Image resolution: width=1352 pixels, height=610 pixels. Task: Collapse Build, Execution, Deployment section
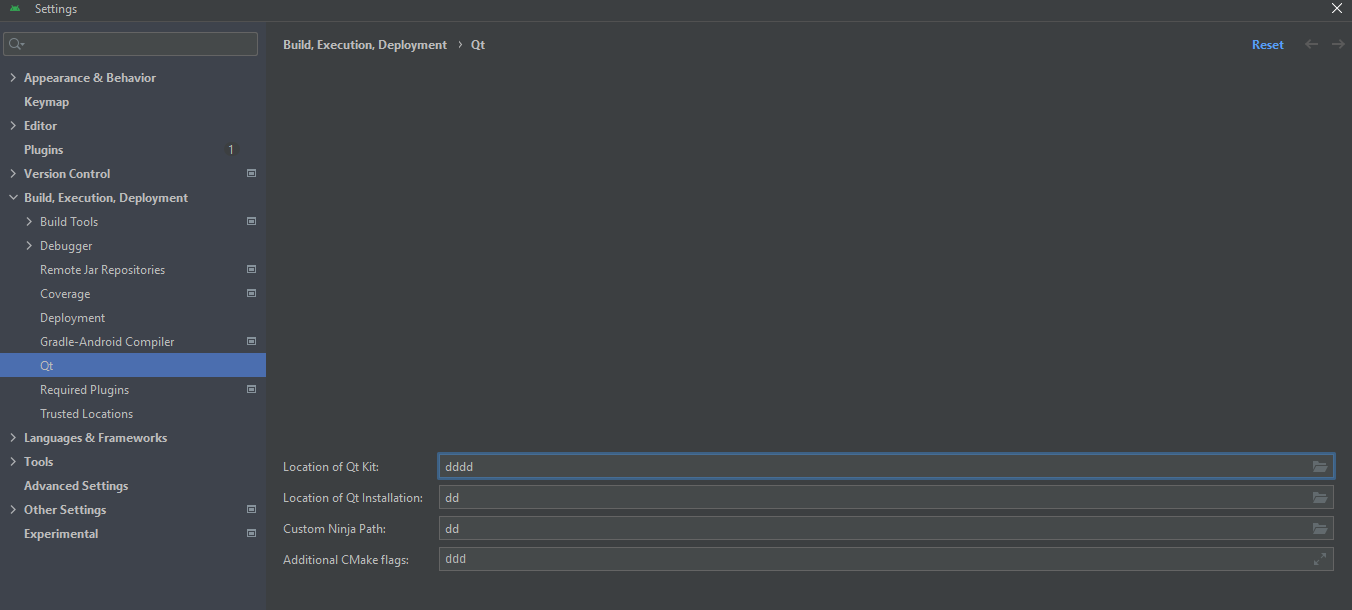13,198
